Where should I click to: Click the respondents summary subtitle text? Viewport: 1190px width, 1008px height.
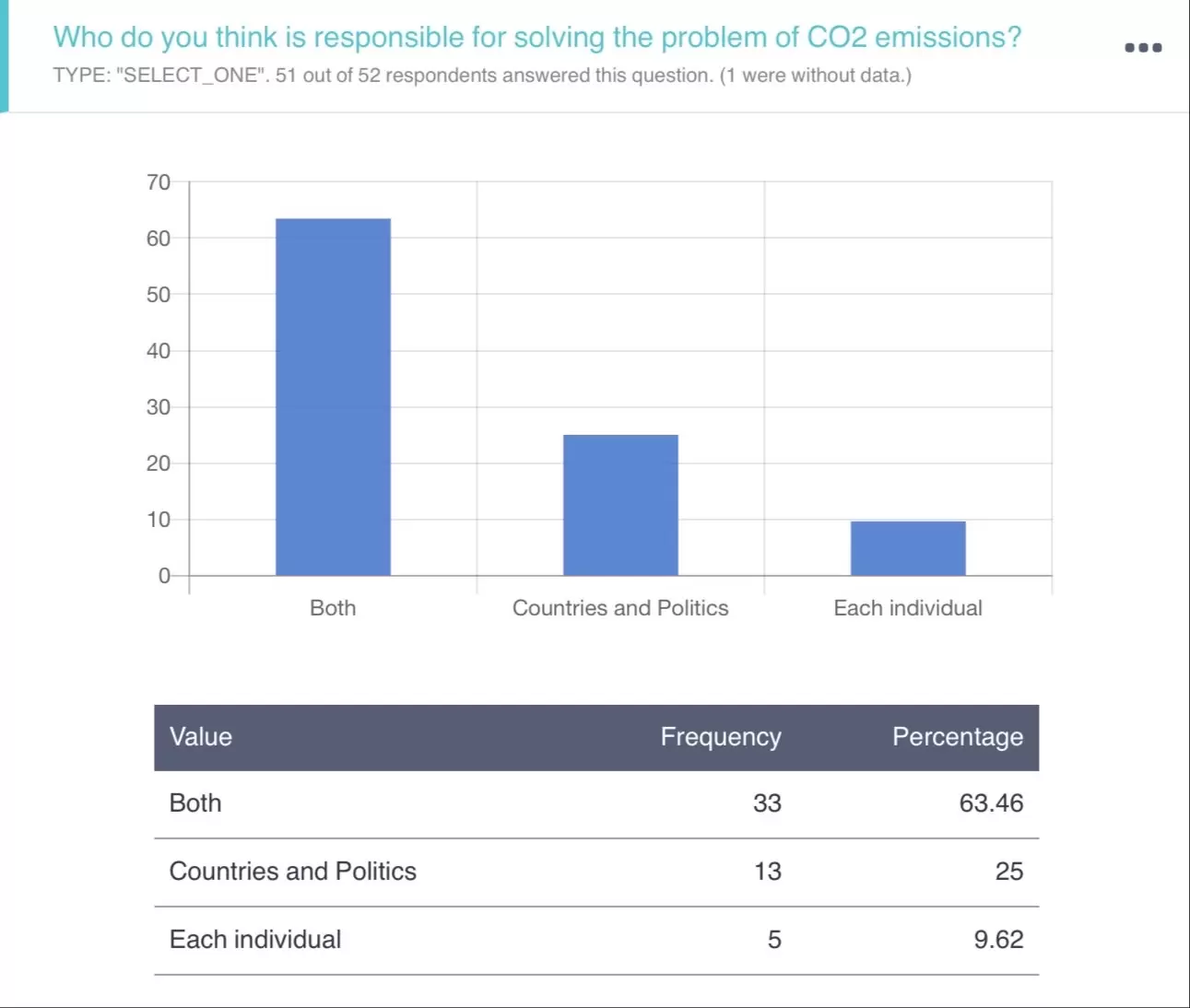(482, 76)
